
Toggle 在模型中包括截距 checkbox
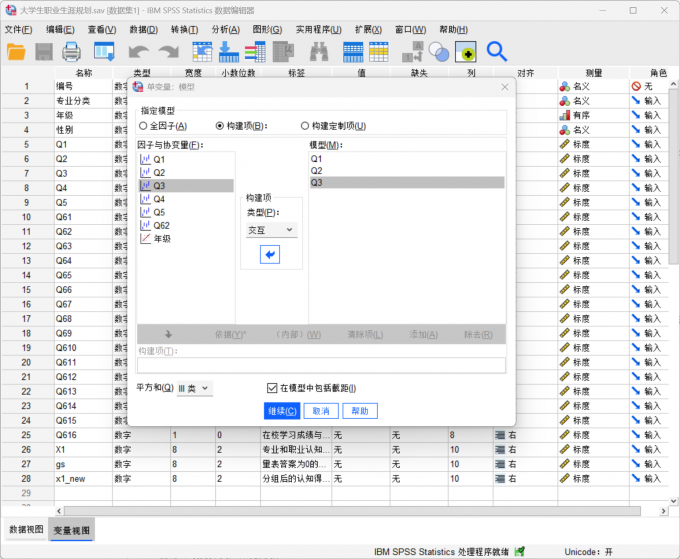(x=272, y=388)
